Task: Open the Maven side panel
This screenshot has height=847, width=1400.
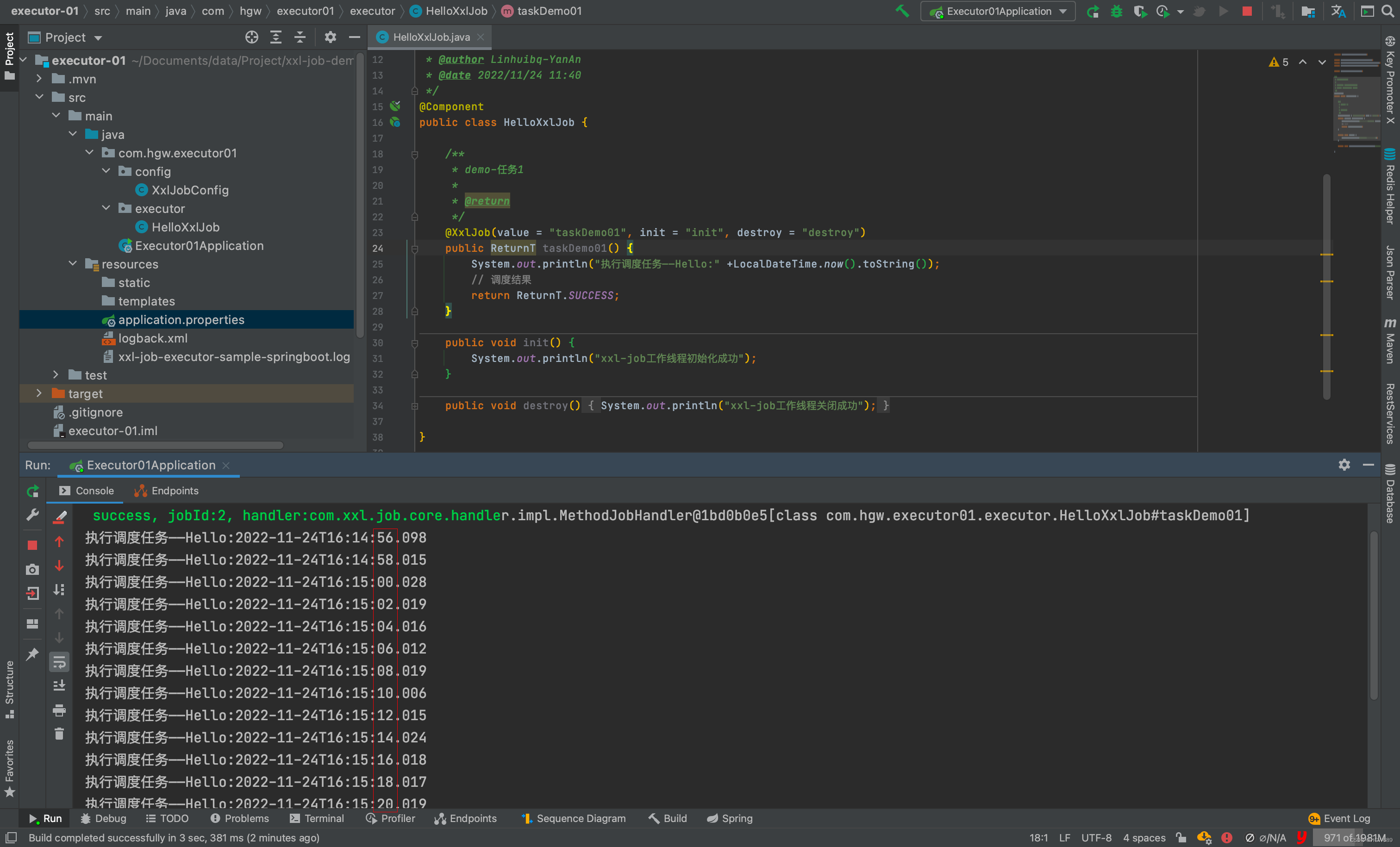Action: [x=1390, y=340]
